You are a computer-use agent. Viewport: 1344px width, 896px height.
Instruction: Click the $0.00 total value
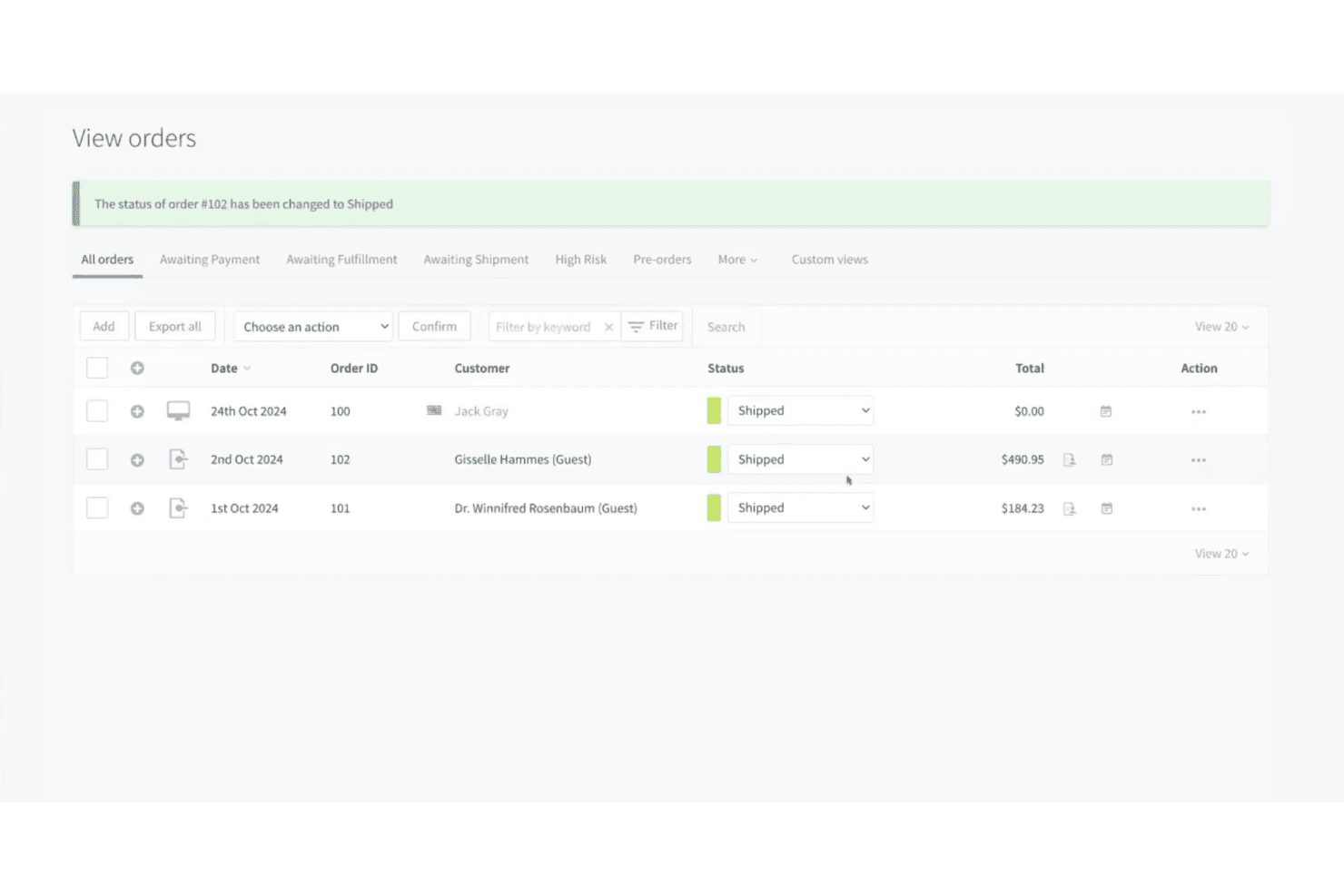pyautogui.click(x=1029, y=411)
